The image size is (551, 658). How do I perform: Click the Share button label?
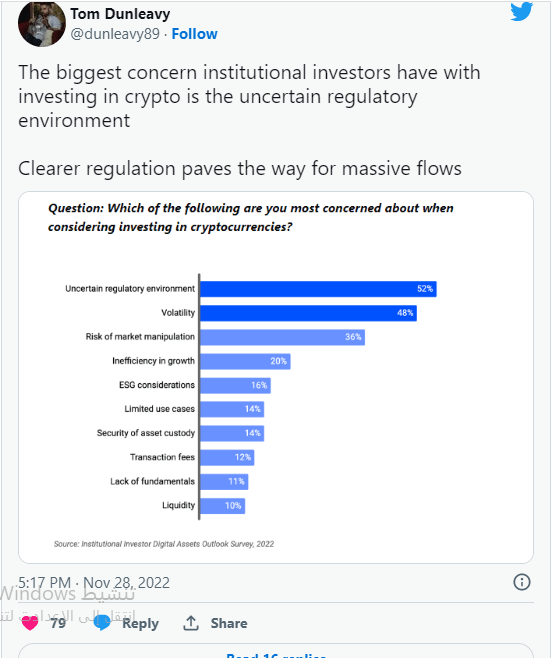[229, 623]
